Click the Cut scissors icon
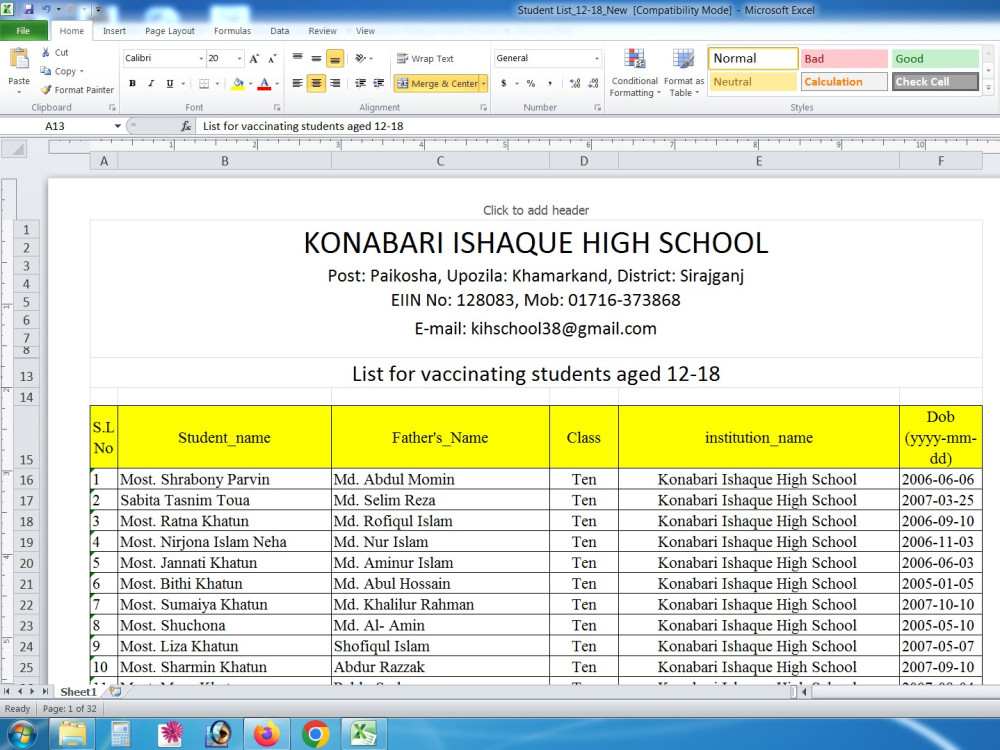The height and width of the screenshot is (750, 1000). pyautogui.click(x=45, y=52)
